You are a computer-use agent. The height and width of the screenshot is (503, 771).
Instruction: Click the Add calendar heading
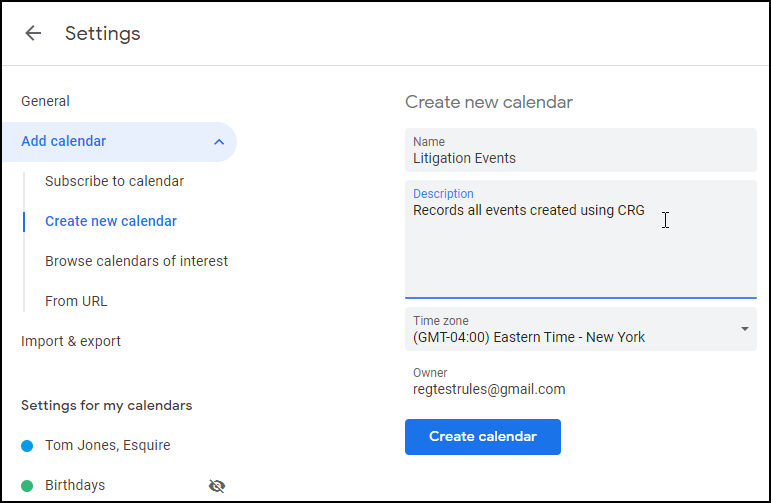63,142
